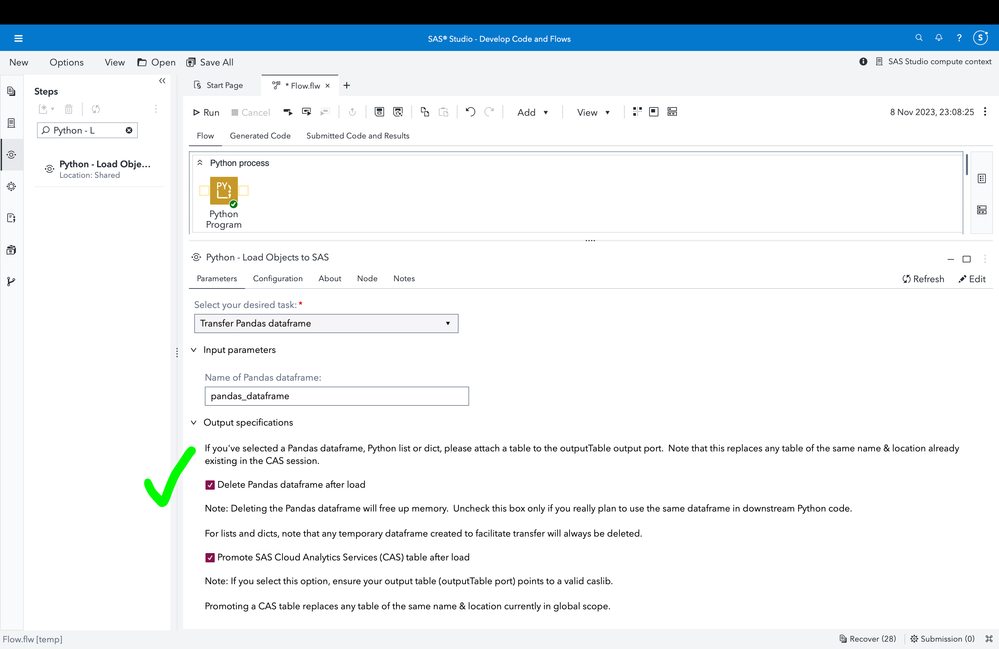Add a new tab with plus
The image size is (999, 649).
[x=347, y=85]
